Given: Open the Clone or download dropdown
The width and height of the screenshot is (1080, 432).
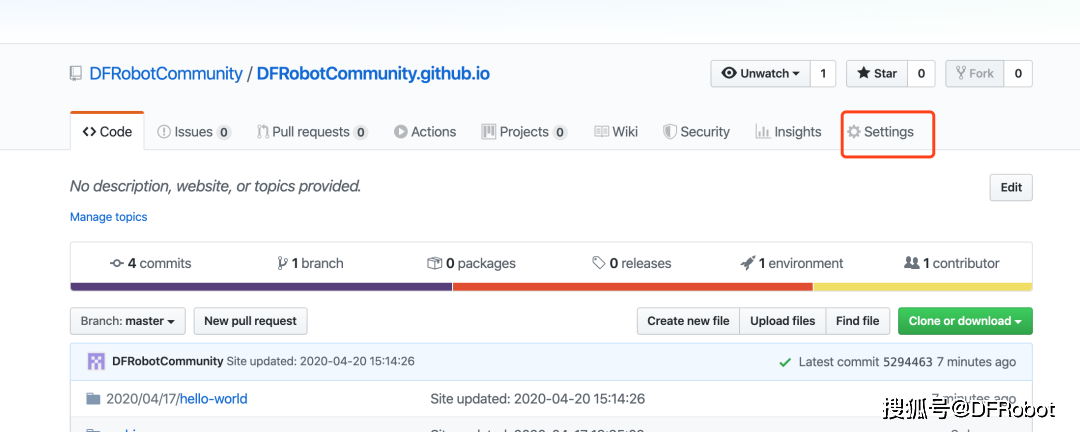Looking at the screenshot, I should (965, 321).
